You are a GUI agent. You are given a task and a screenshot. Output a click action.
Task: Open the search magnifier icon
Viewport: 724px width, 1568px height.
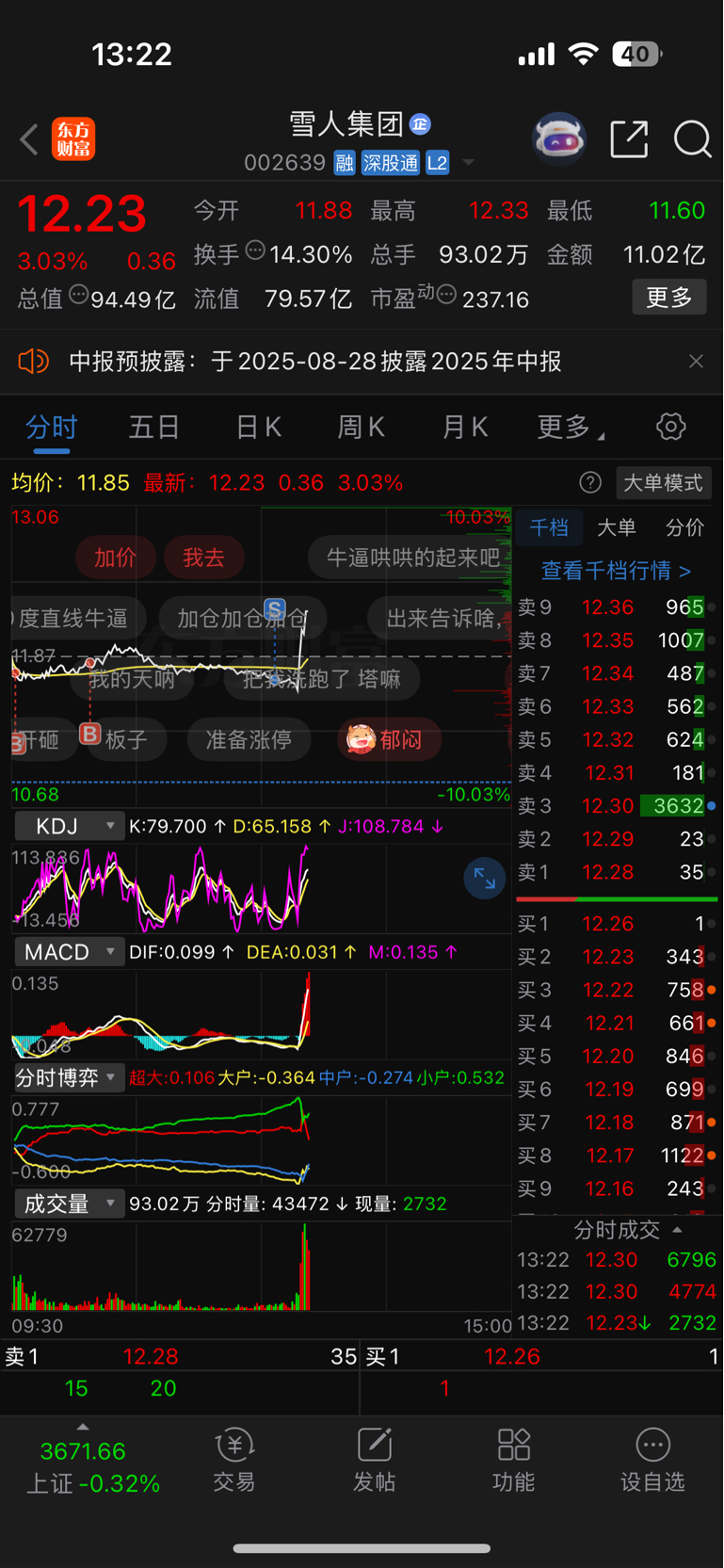pos(692,139)
